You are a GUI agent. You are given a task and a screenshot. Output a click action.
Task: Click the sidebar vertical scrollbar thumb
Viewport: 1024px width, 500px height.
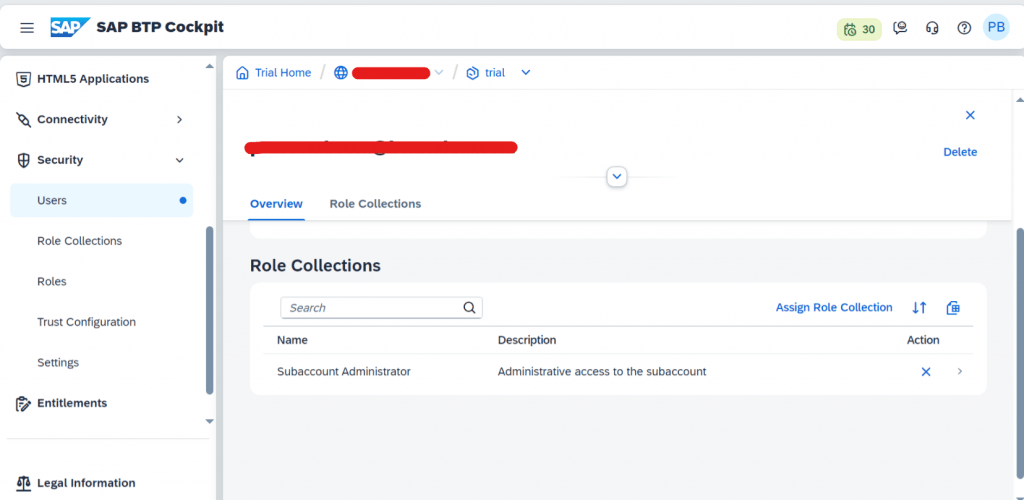209,310
